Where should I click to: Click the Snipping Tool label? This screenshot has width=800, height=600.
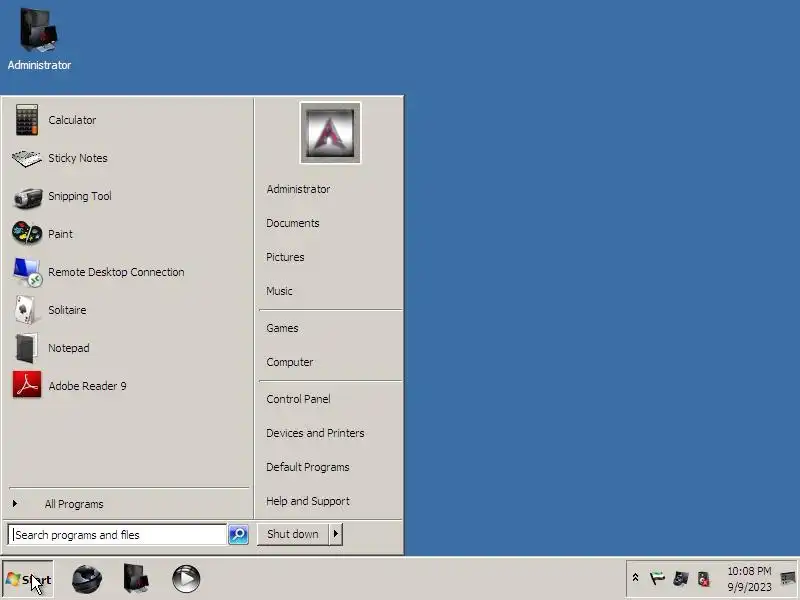(80, 196)
